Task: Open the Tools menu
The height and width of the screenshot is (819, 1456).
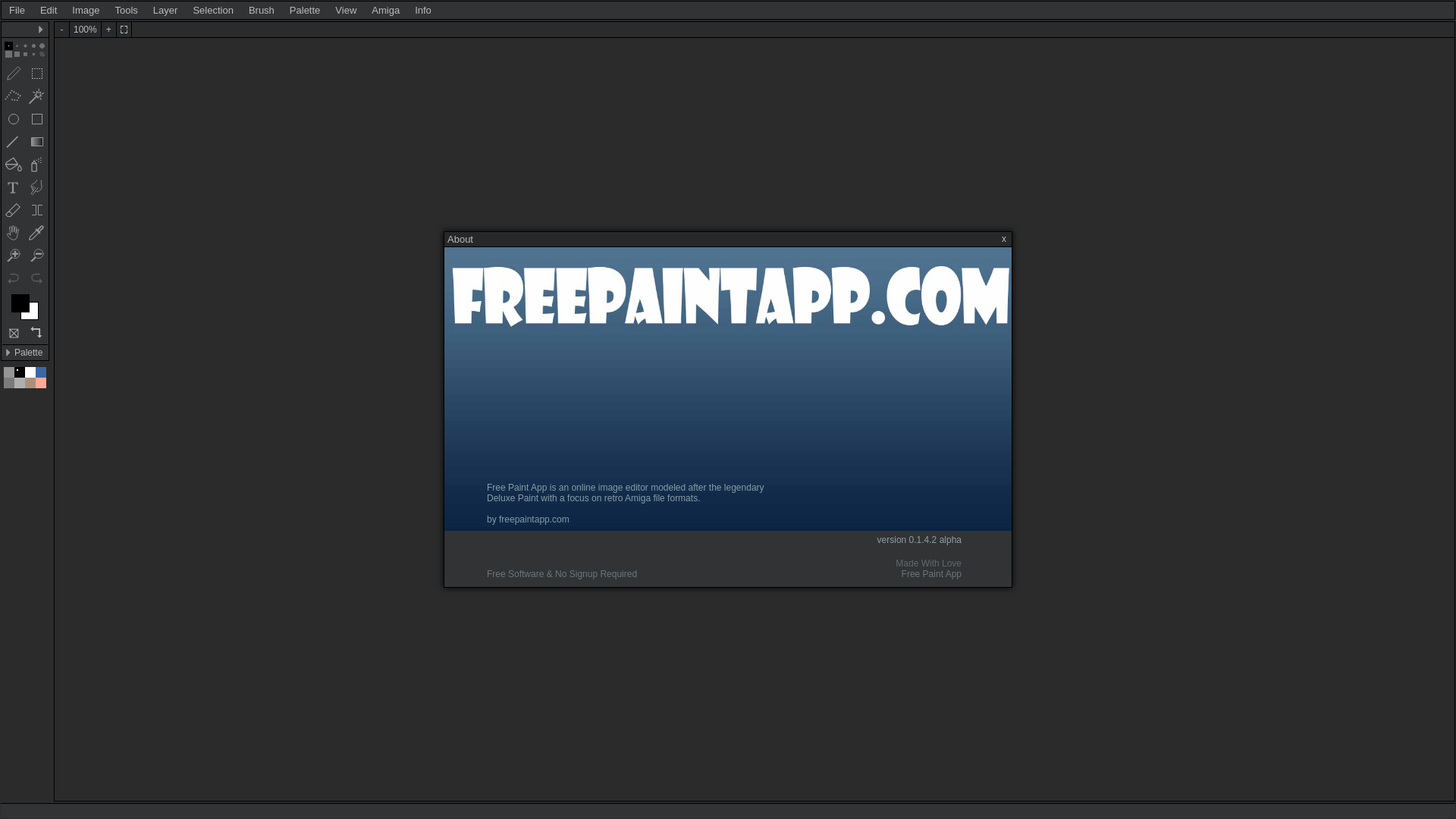Action: (x=127, y=11)
